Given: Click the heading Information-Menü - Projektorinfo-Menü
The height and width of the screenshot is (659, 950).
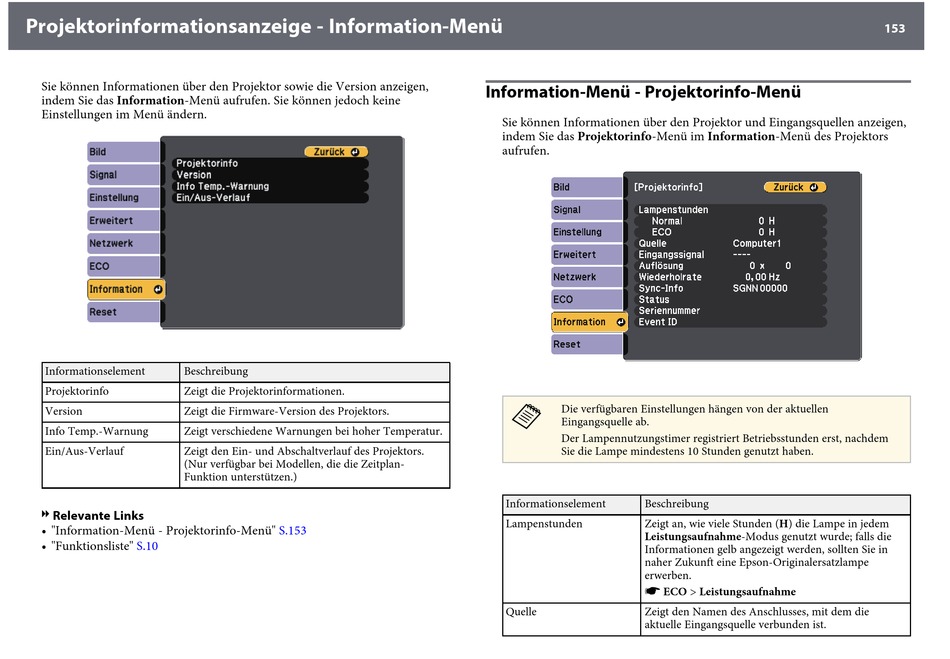Looking at the screenshot, I should point(643,92).
